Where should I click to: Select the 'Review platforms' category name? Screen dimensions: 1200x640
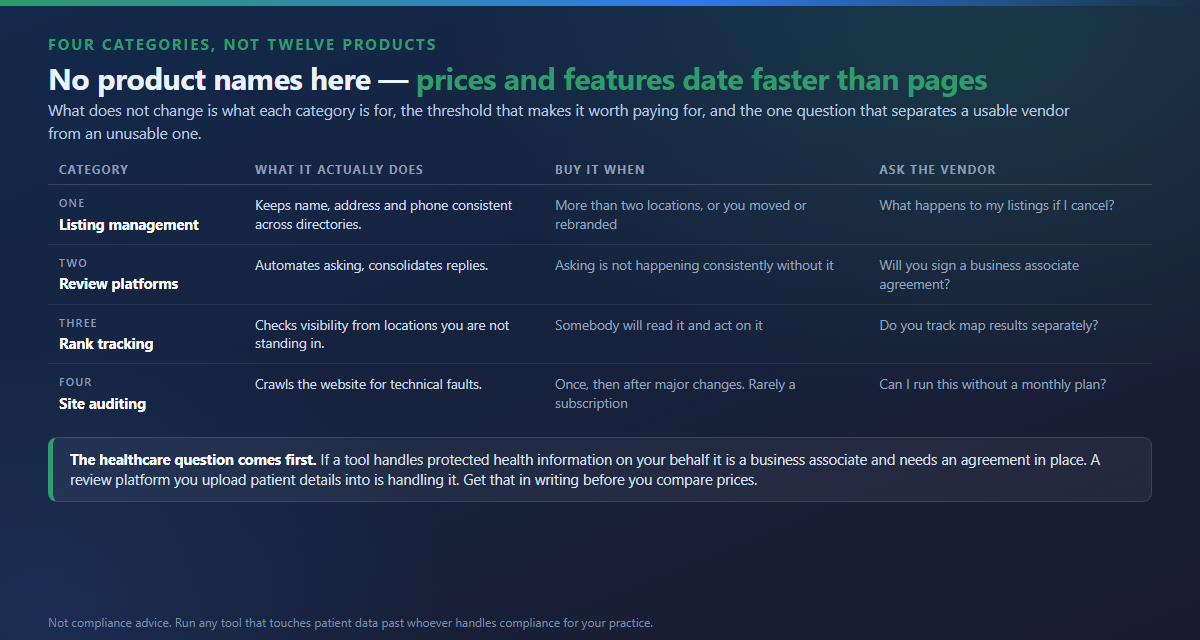click(x=119, y=284)
